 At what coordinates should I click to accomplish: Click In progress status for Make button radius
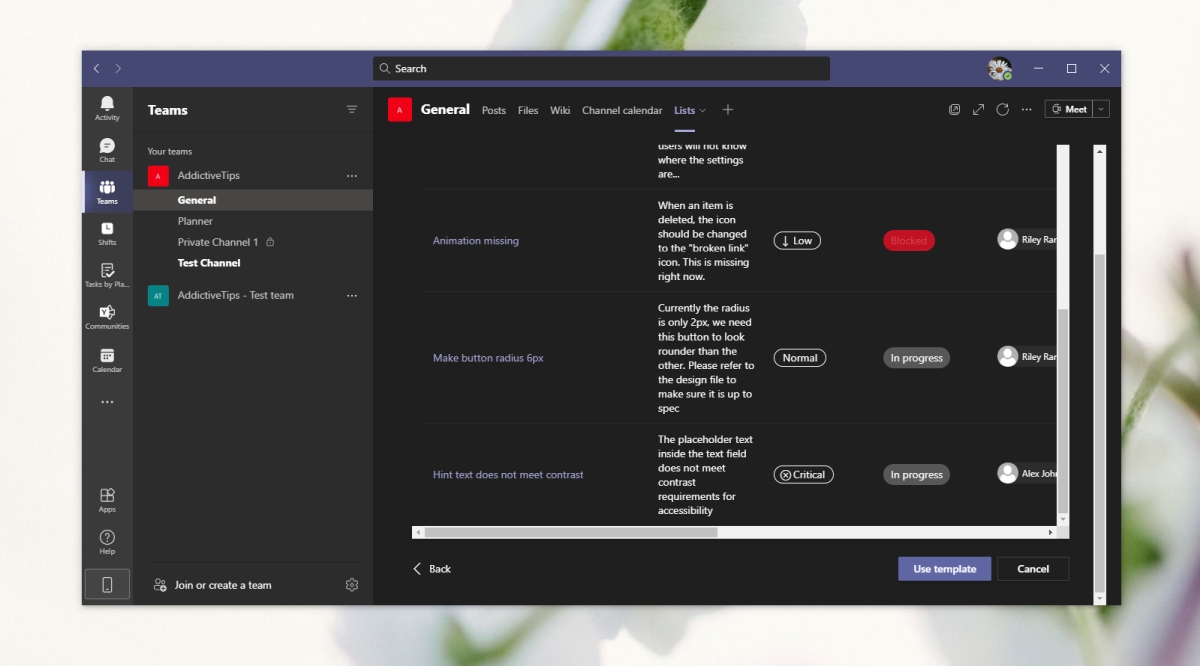click(916, 358)
